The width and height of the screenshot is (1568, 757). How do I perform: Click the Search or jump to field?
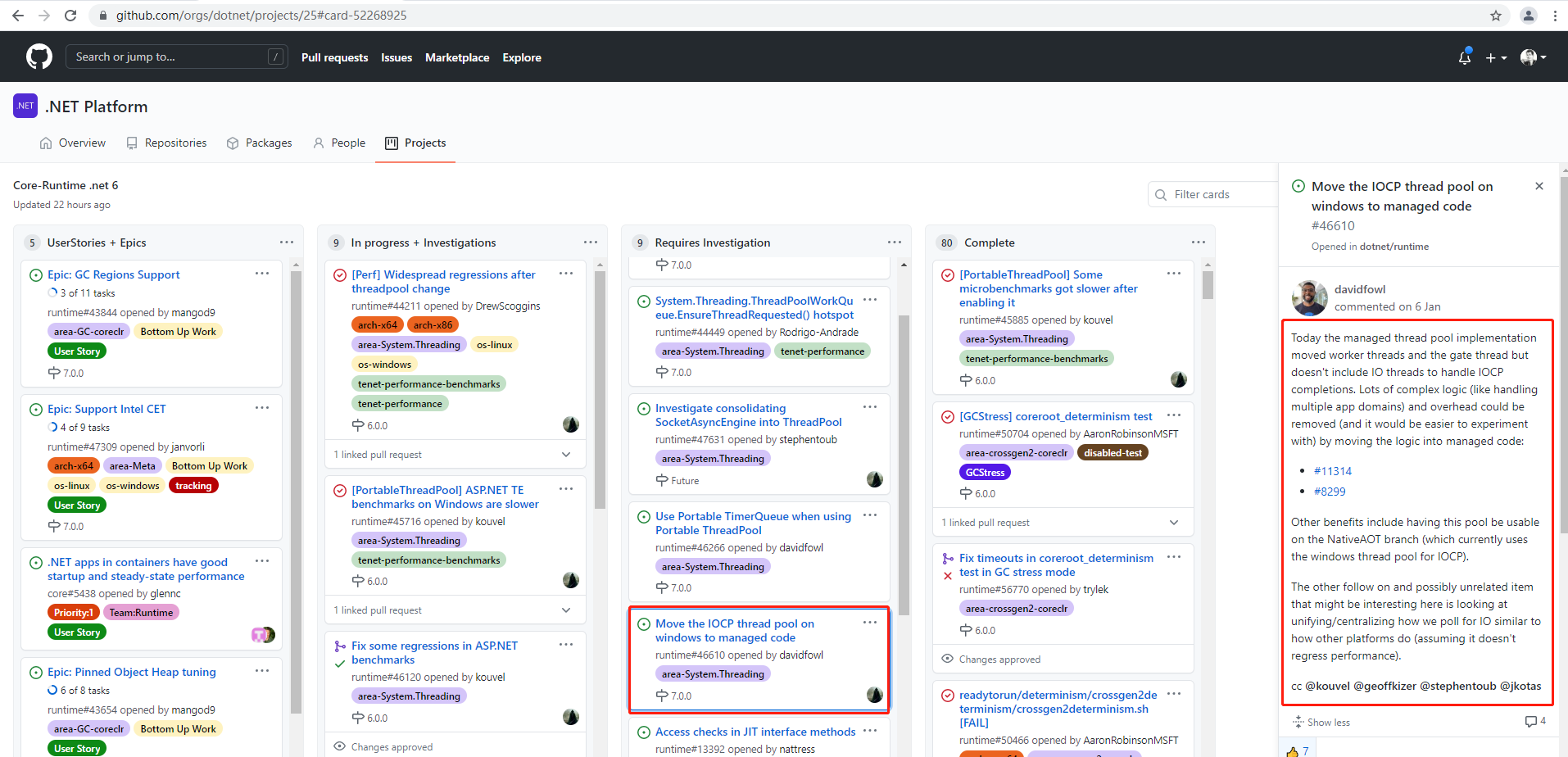click(176, 57)
